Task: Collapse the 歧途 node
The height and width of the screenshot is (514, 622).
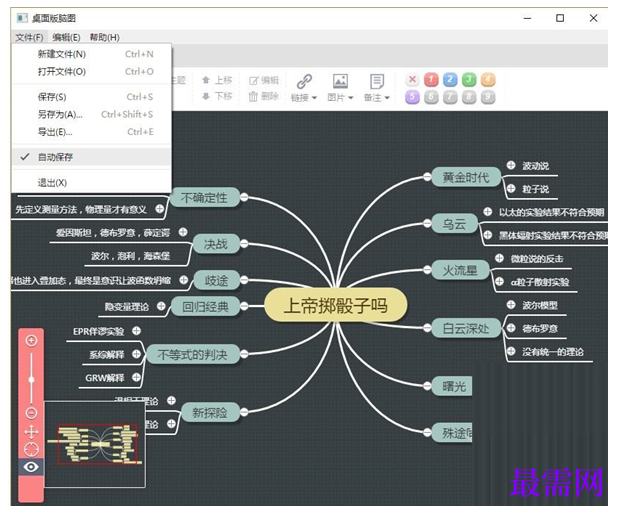Action: [x=244, y=280]
